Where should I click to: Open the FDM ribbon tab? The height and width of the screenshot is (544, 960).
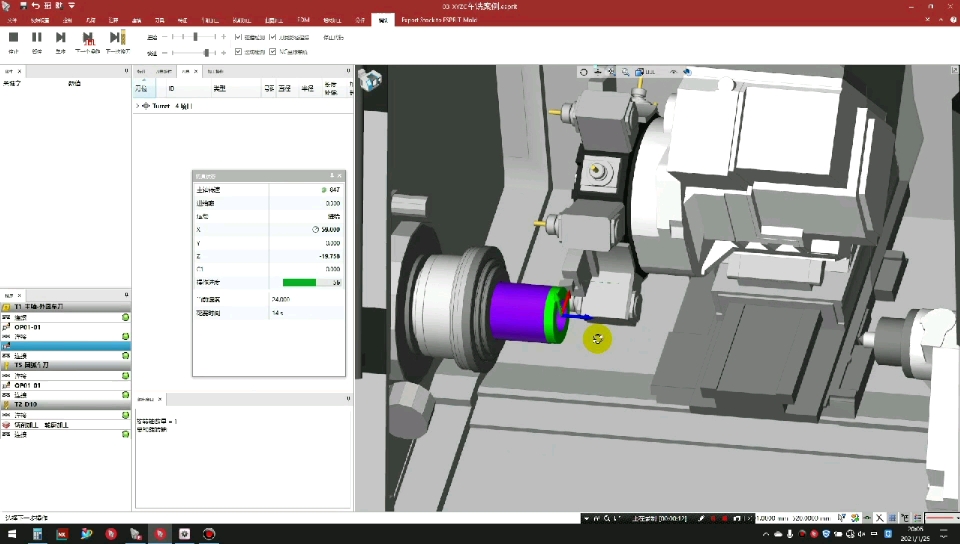click(303, 20)
